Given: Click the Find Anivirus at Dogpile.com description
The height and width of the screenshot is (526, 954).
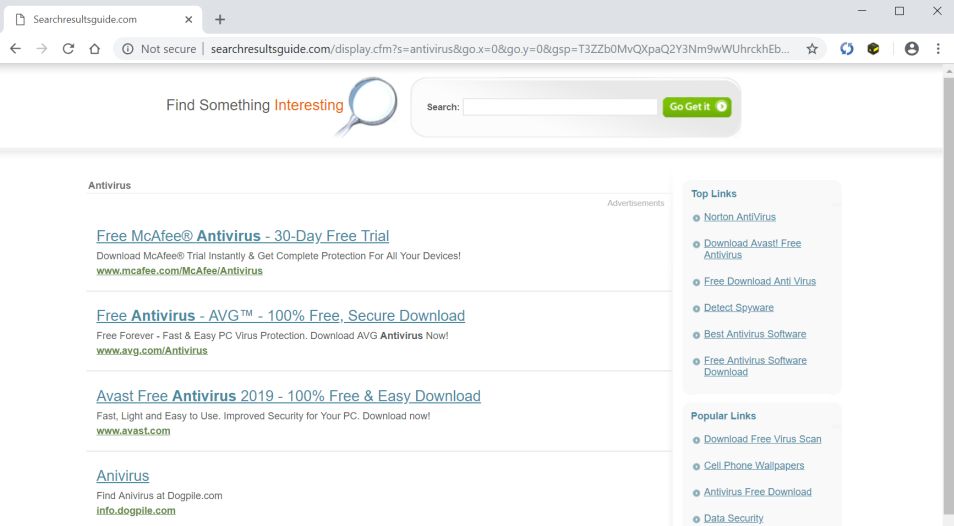Looking at the screenshot, I should tap(159, 496).
